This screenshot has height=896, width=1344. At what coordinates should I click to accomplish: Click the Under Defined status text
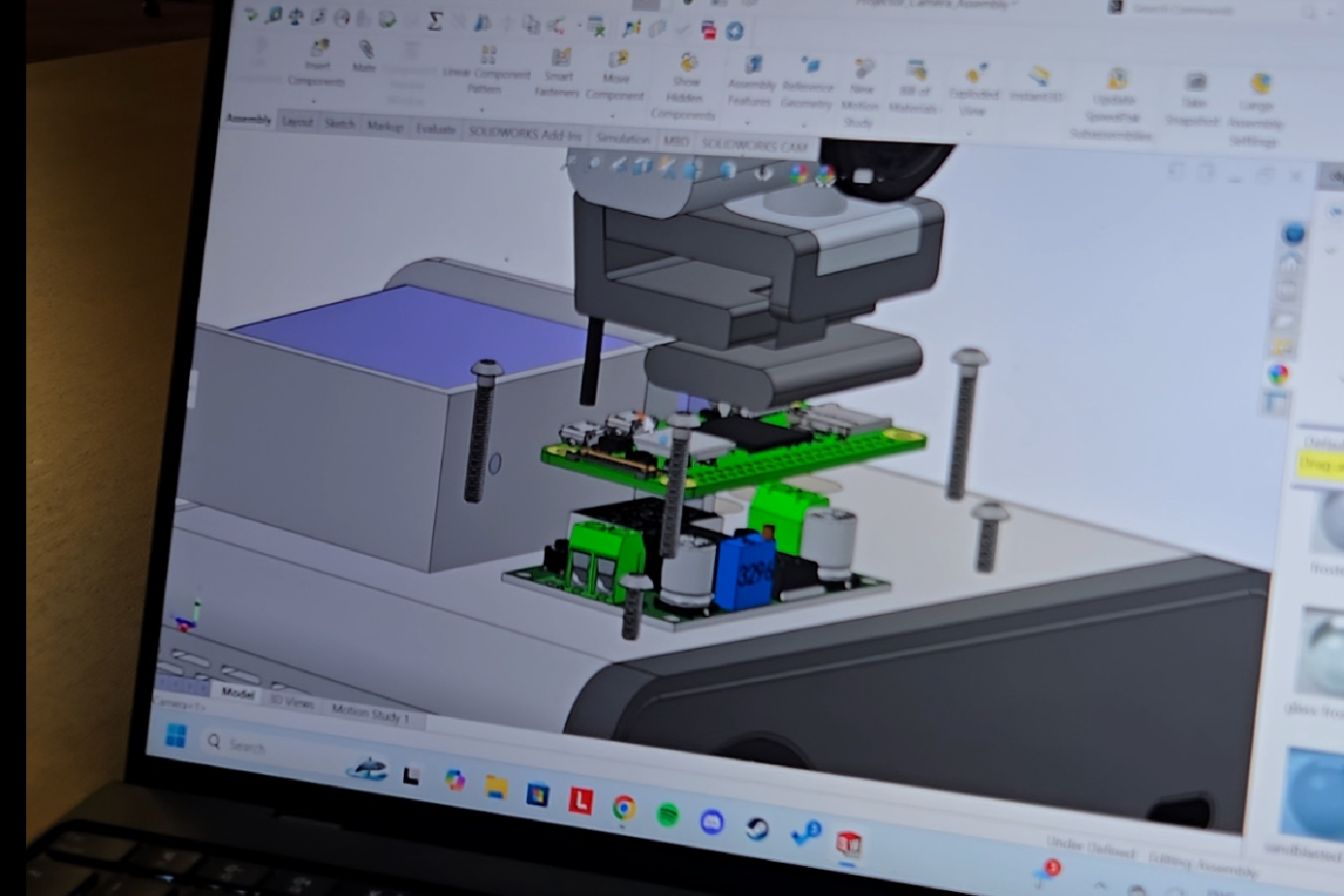(x=1091, y=848)
